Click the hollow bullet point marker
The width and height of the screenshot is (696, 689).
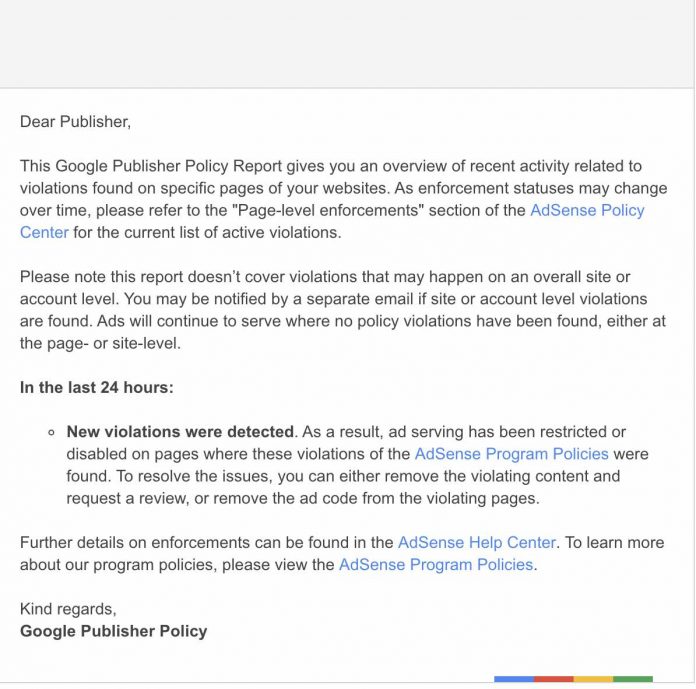click(x=50, y=433)
